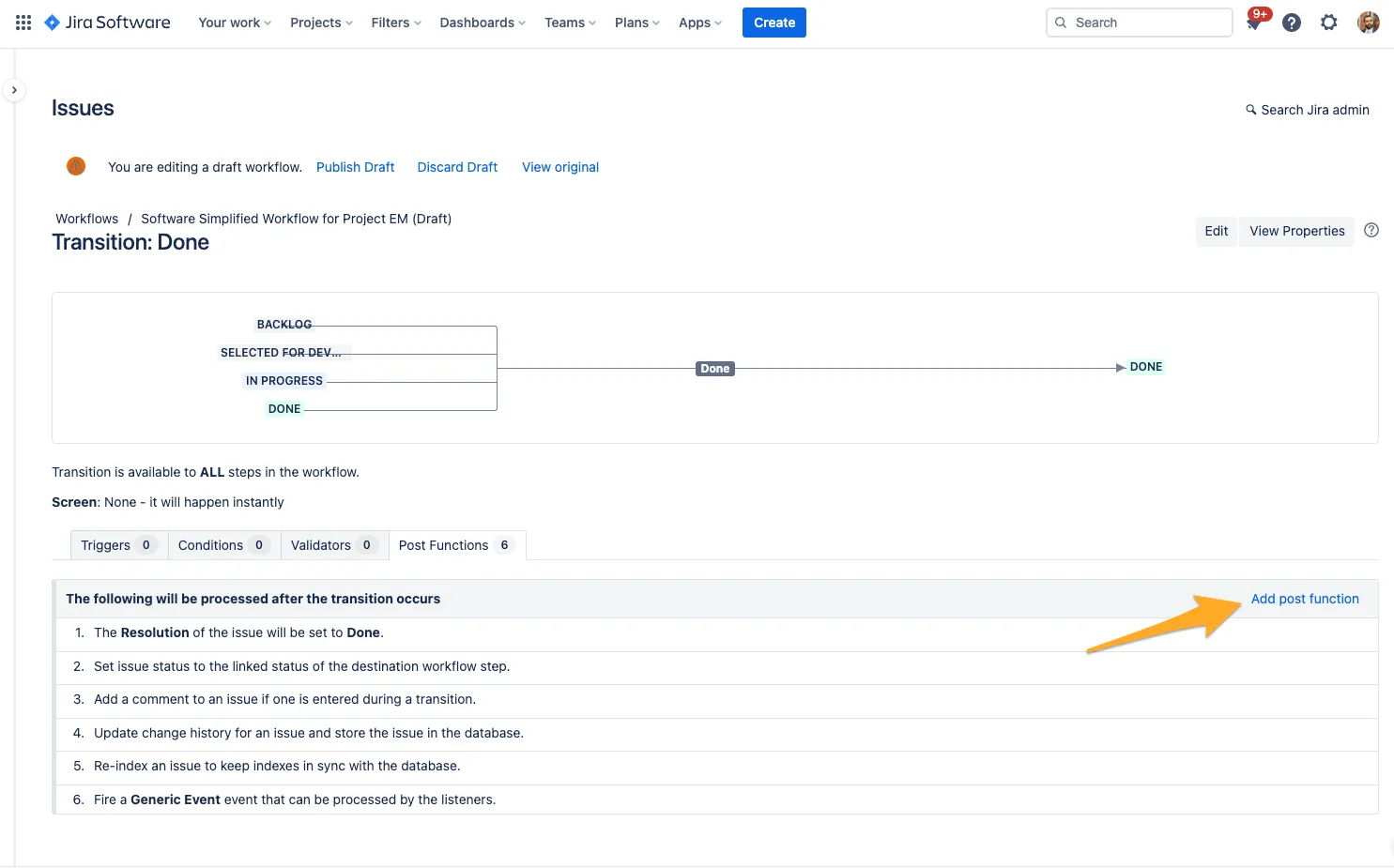Click the Discard Draft link

pyautogui.click(x=457, y=167)
